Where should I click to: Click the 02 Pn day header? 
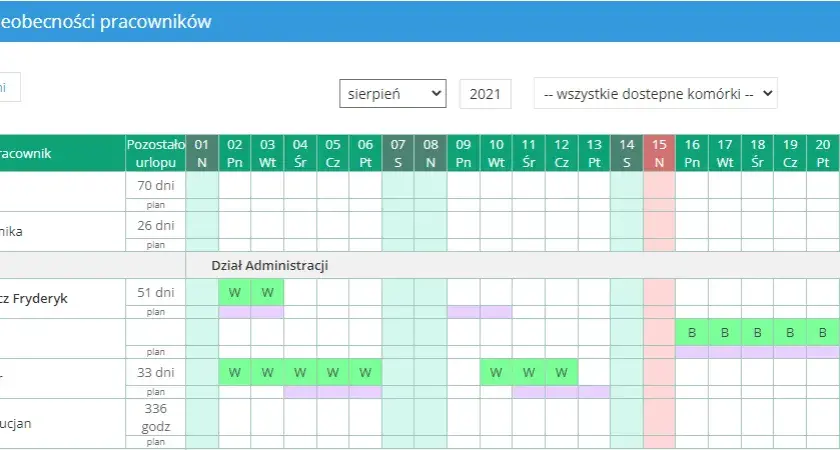click(235, 153)
